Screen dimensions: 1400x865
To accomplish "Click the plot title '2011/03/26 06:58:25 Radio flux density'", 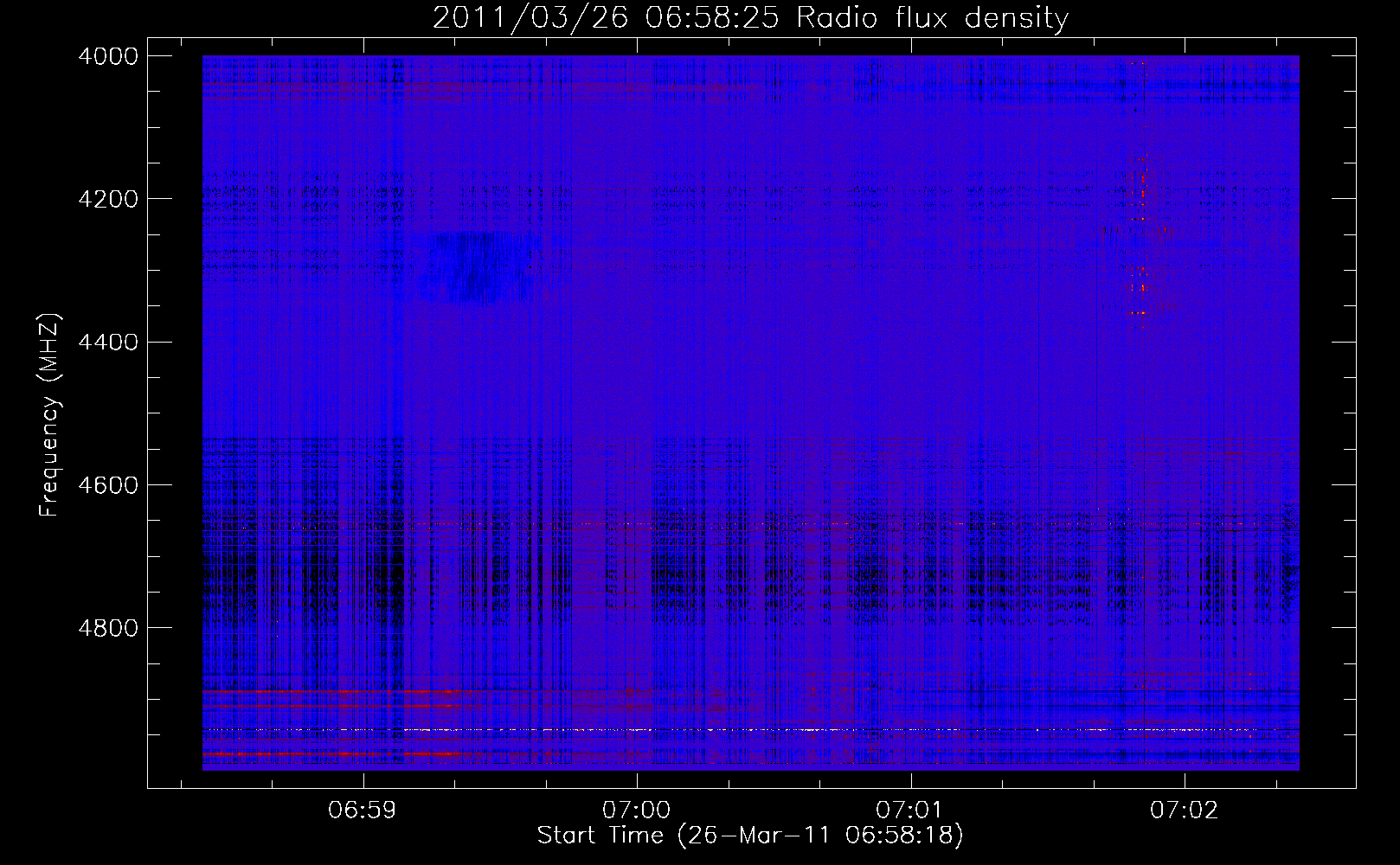I will coord(750,17).
